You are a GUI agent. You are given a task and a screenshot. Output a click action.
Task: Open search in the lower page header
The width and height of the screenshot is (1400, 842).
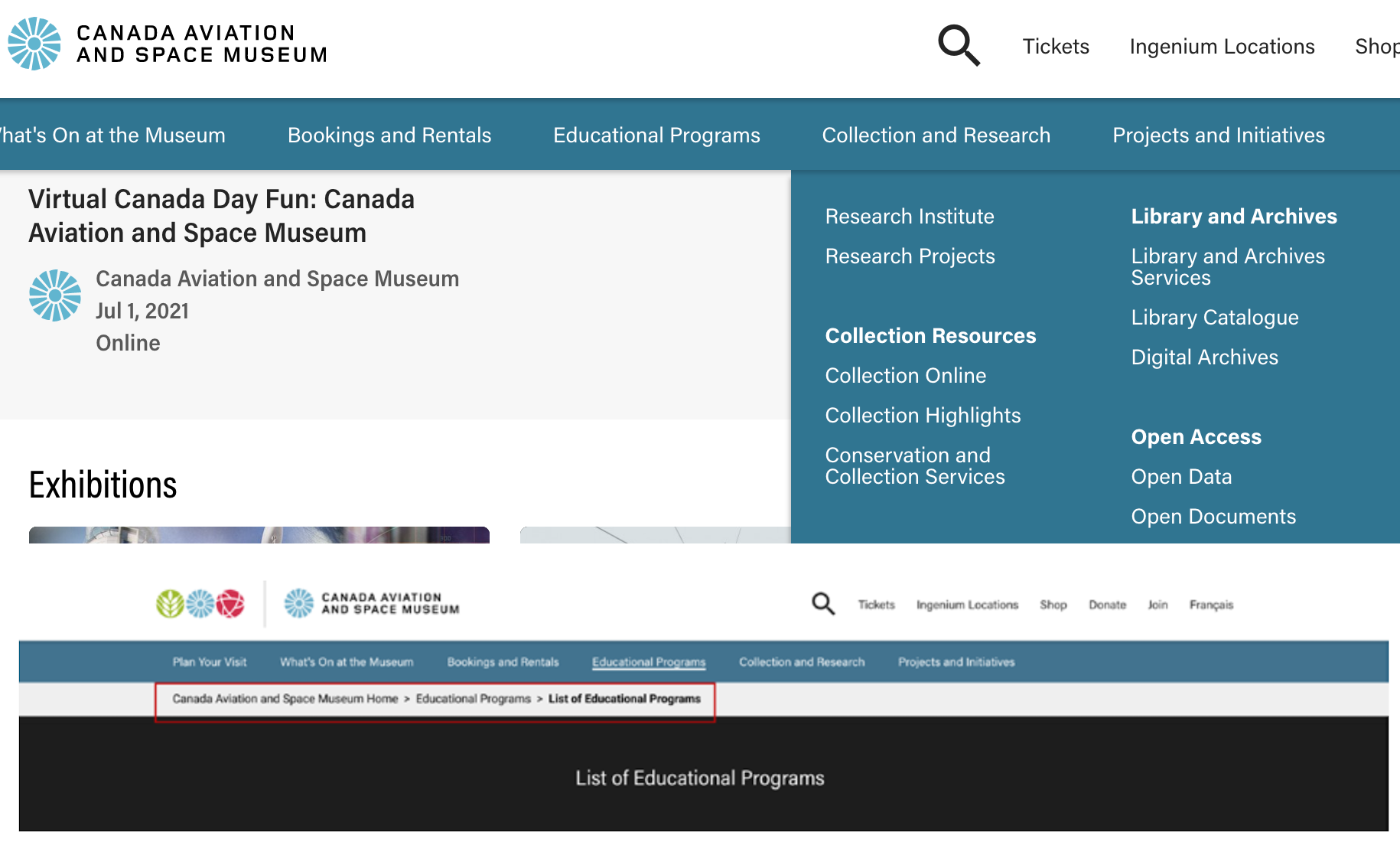pos(822,604)
